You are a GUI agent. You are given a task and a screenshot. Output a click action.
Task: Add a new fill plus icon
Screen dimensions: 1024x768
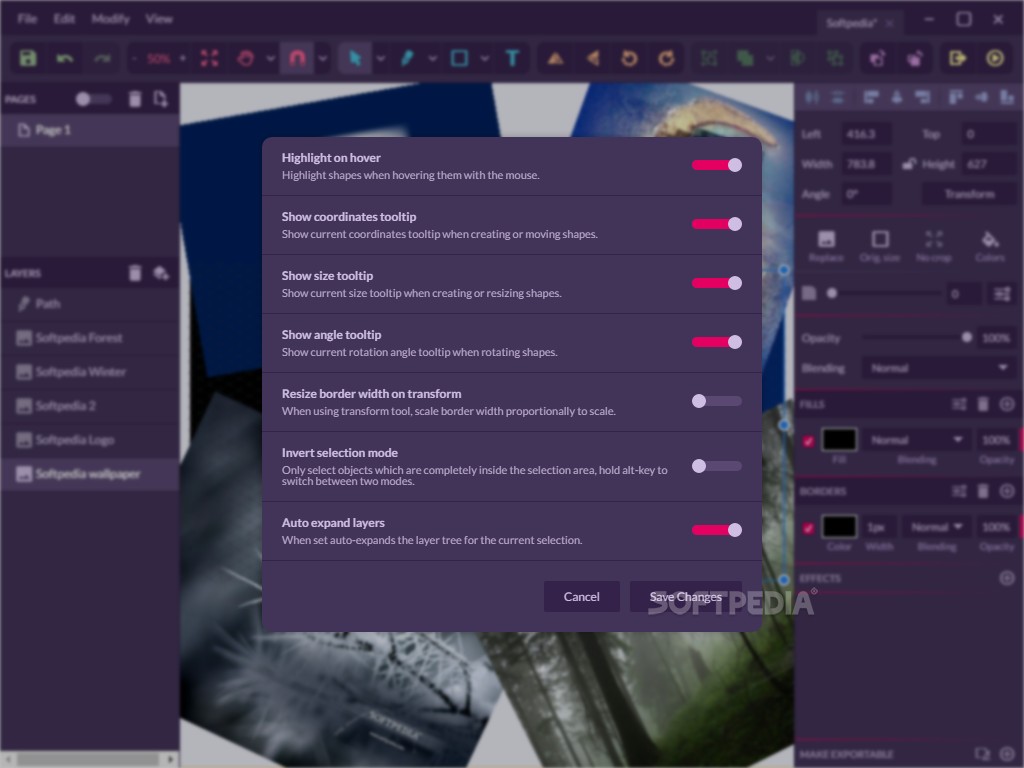1007,404
